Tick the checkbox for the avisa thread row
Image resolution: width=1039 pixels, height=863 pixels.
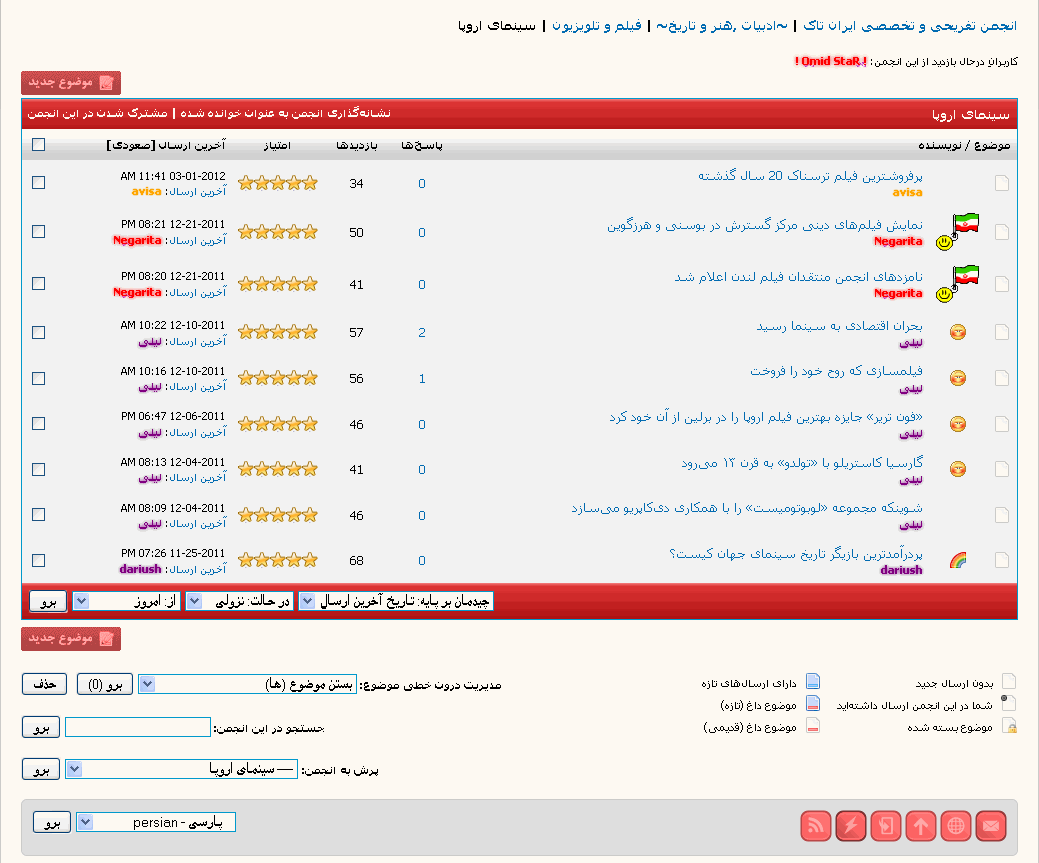(39, 183)
